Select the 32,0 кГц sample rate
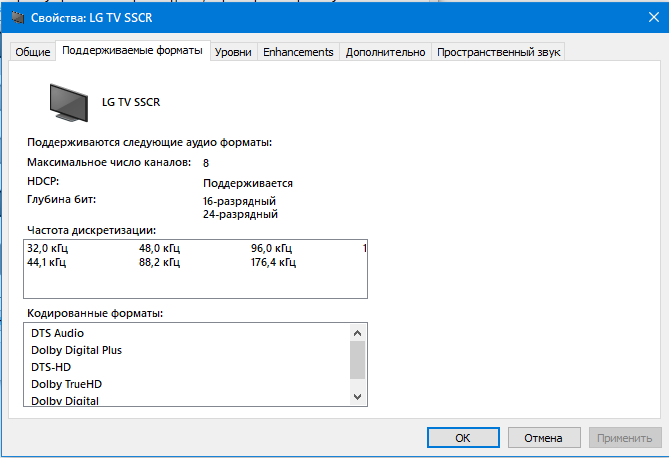Image resolution: width=669 pixels, height=458 pixels. pyautogui.click(x=47, y=248)
